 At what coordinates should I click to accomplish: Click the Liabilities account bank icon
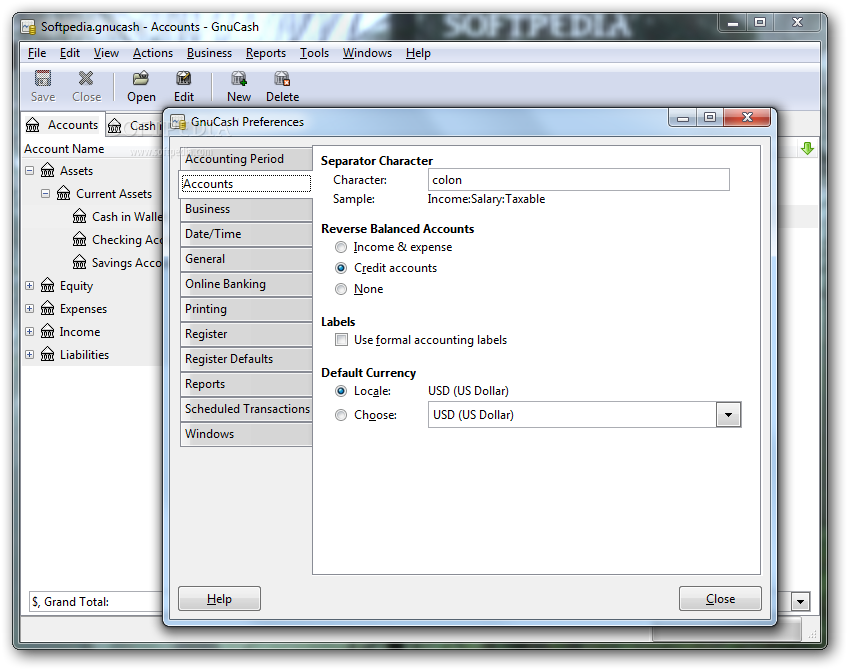(48, 355)
